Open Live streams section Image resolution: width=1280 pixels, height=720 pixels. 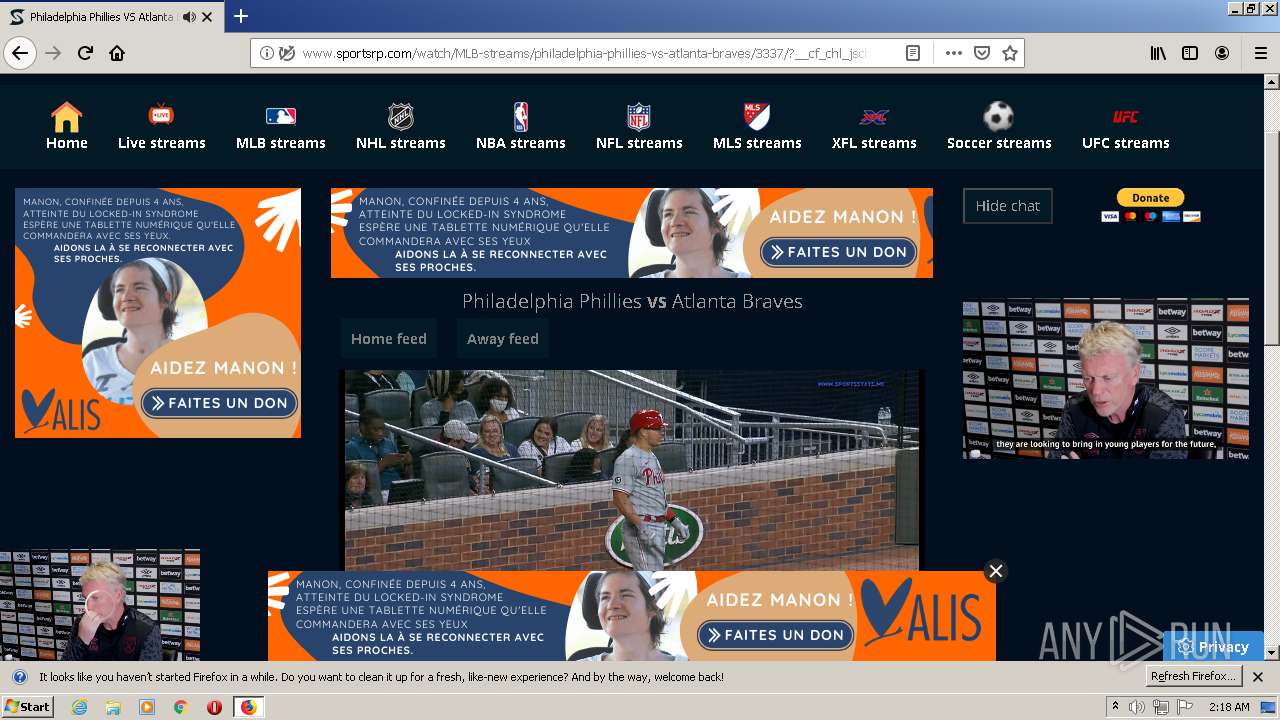(161, 127)
